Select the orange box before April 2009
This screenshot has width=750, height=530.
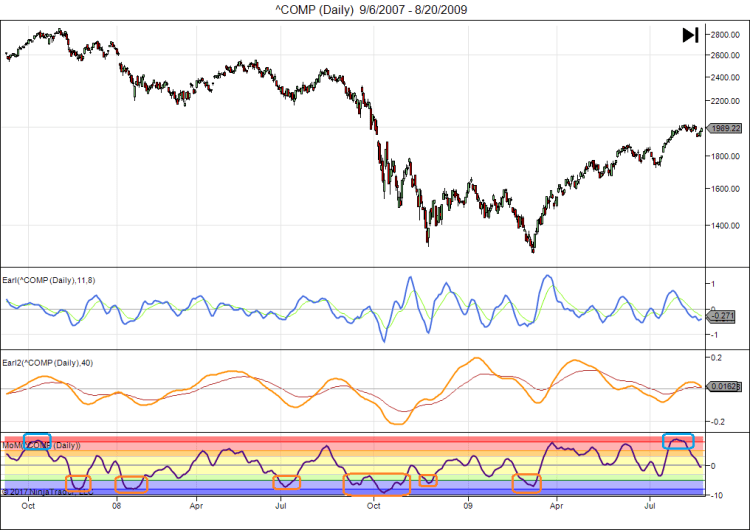pyautogui.click(x=526, y=483)
